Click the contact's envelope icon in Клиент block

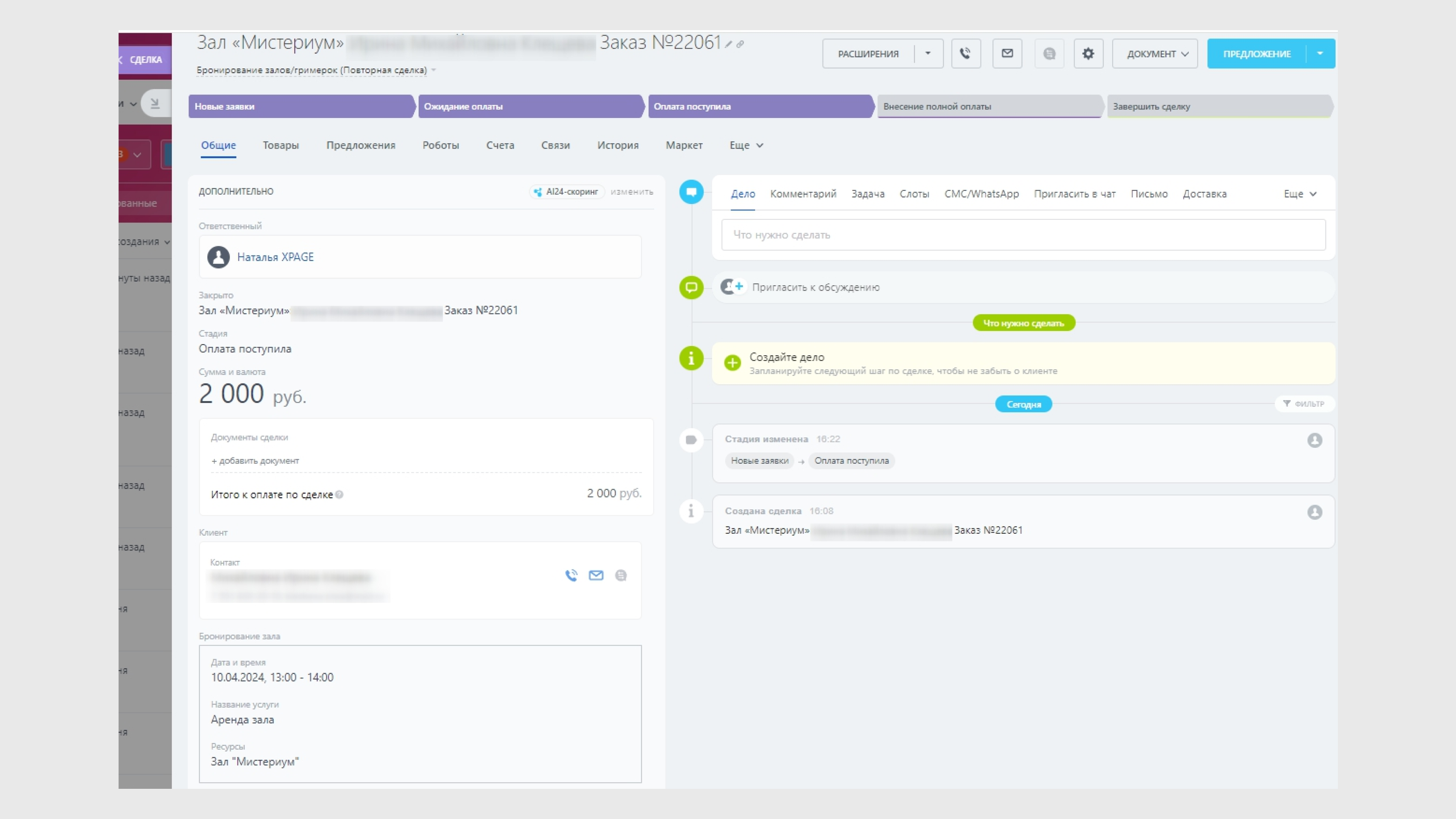tap(596, 576)
